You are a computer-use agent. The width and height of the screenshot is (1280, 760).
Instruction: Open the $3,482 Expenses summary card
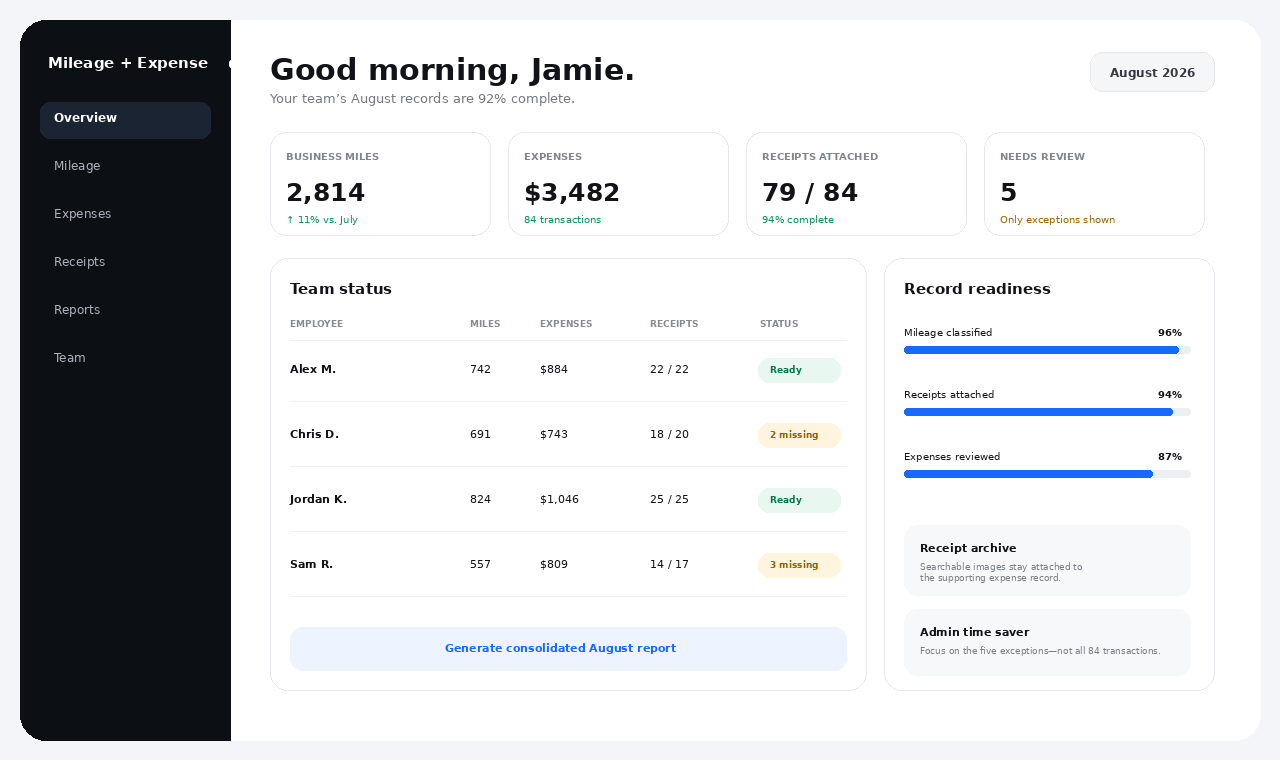(x=618, y=184)
